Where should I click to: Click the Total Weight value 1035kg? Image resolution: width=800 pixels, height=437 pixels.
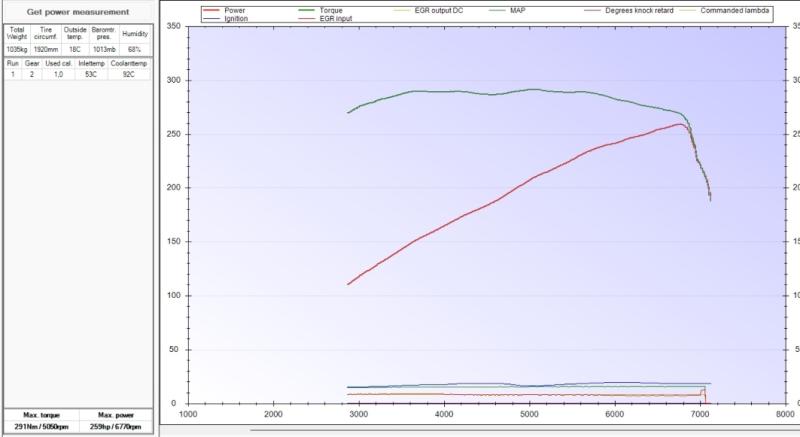17,49
